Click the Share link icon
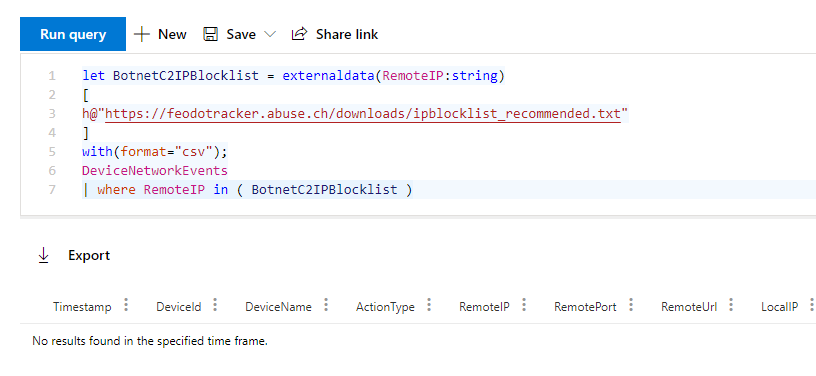816x376 pixels. coord(299,34)
